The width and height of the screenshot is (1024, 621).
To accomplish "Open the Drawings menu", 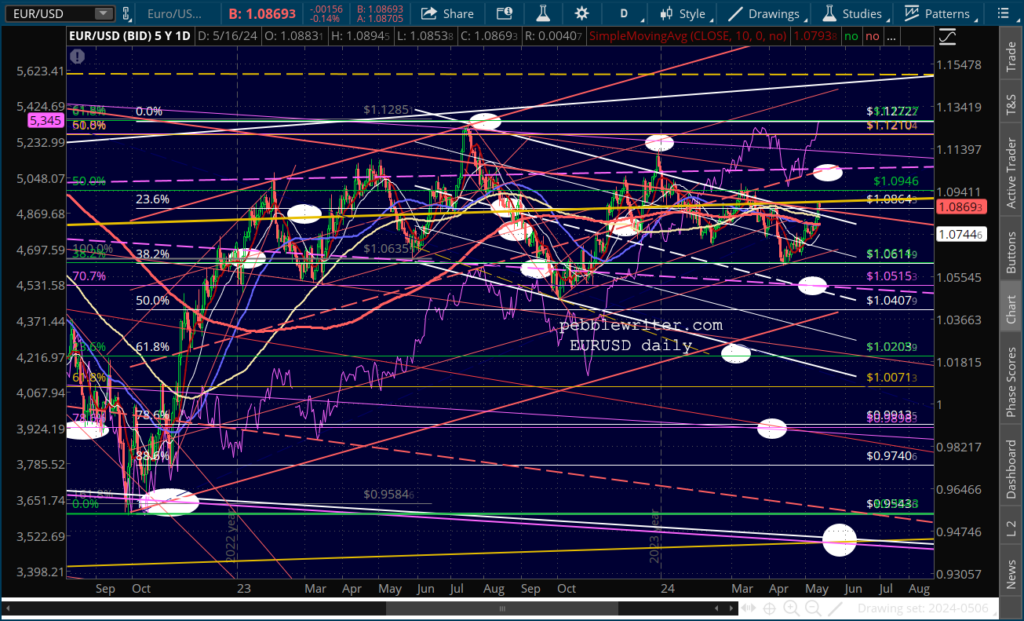I will coord(766,13).
